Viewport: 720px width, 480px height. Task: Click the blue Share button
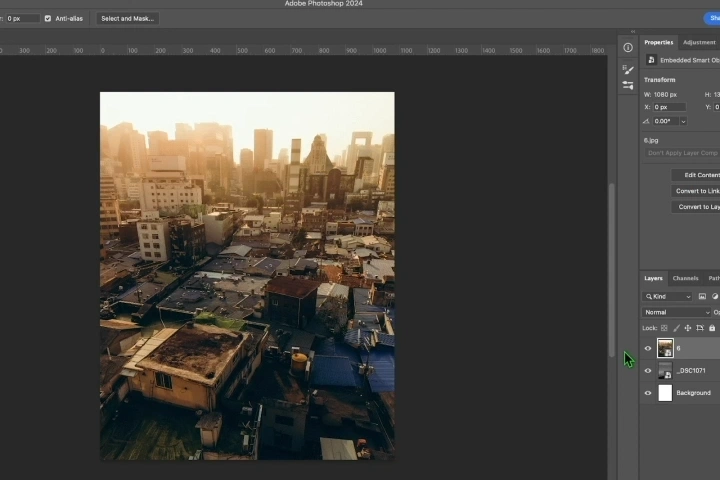pyautogui.click(x=712, y=18)
